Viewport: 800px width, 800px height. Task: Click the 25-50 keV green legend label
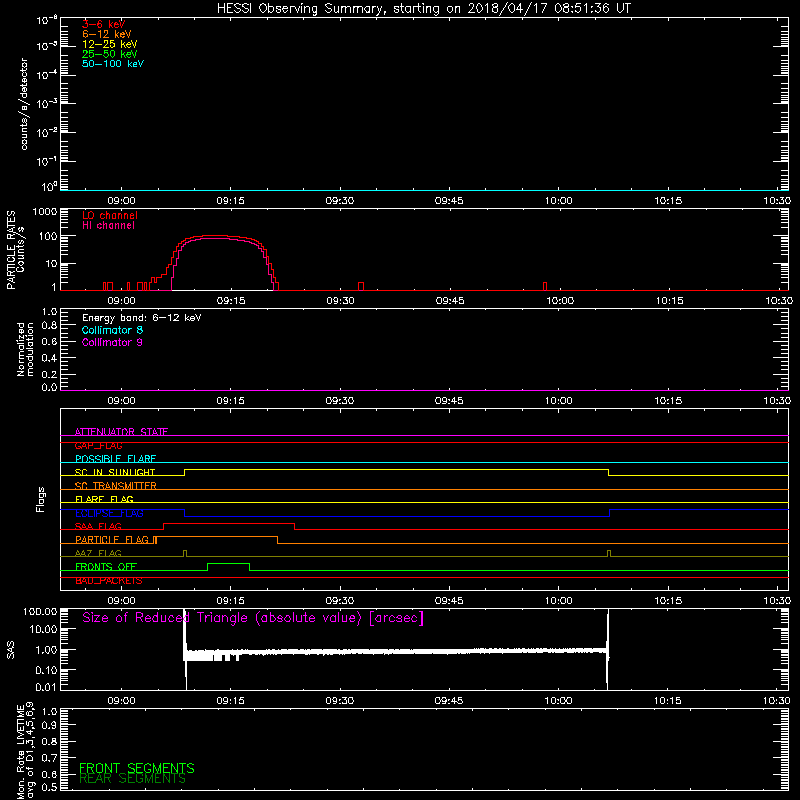coord(110,54)
